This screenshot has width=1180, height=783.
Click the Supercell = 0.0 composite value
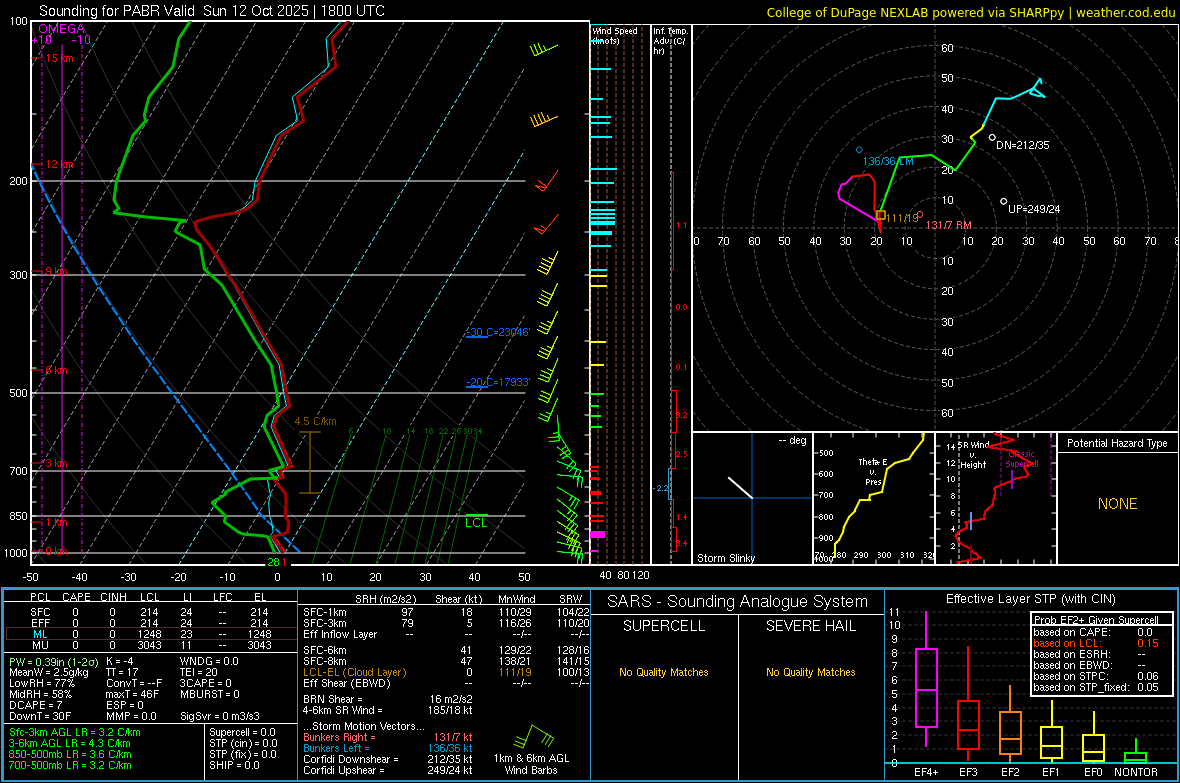pos(242,732)
